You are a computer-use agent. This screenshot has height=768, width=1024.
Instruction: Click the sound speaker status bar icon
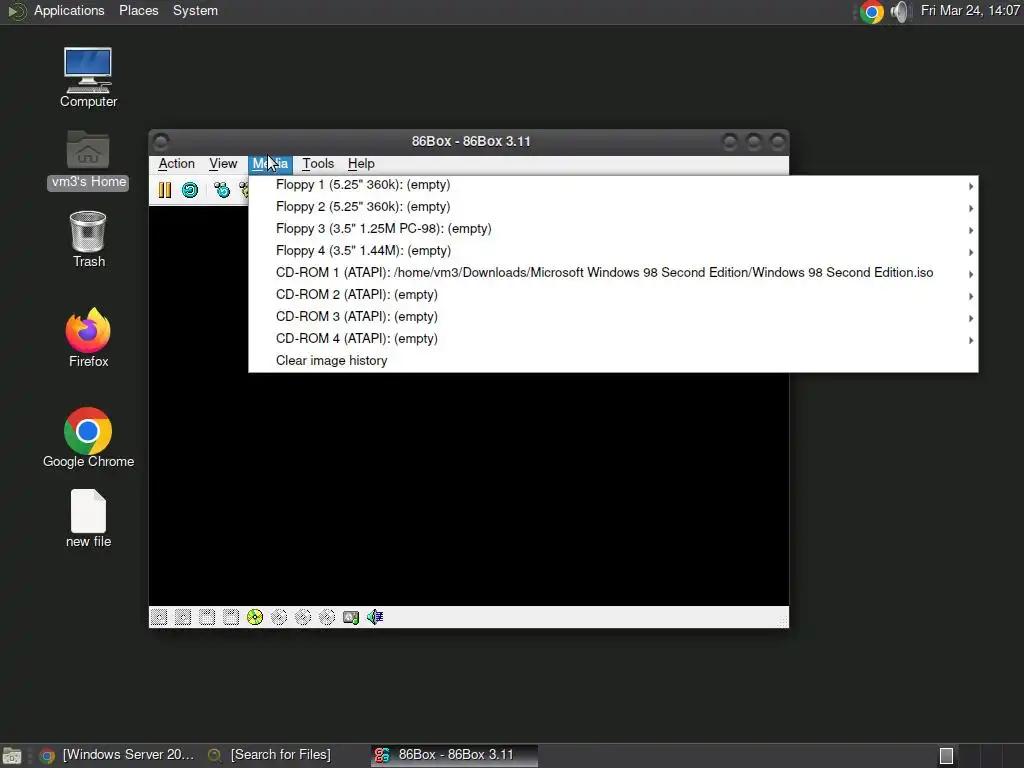pos(375,617)
